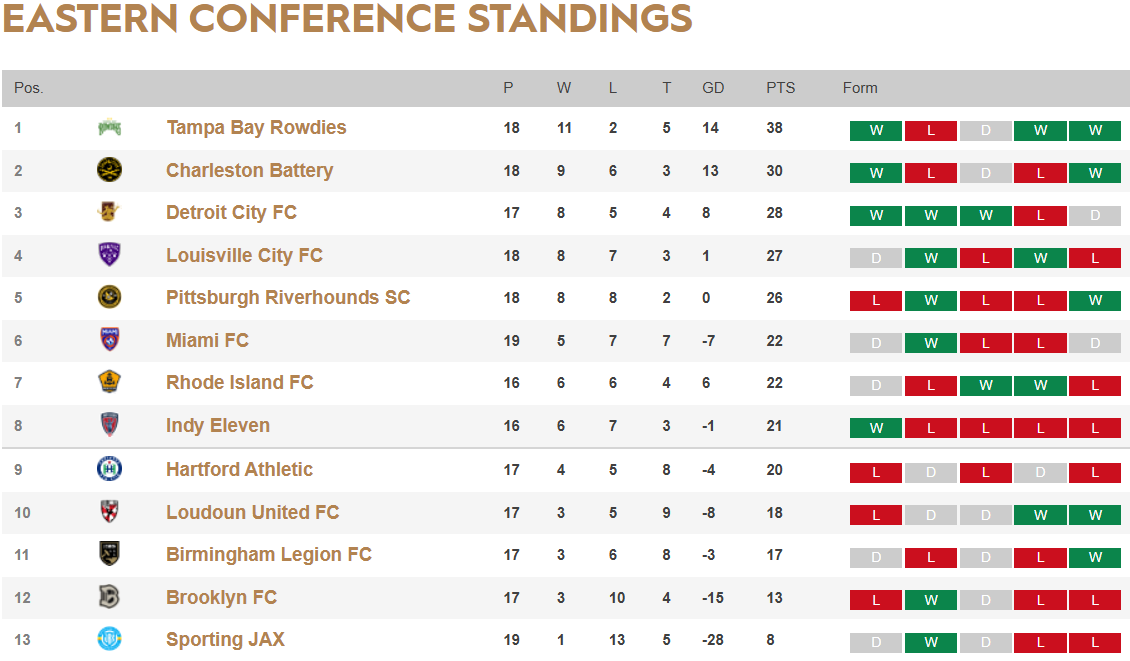Open the Loudoun United FC team link
This screenshot has height=661, width=1130.
click(x=252, y=512)
